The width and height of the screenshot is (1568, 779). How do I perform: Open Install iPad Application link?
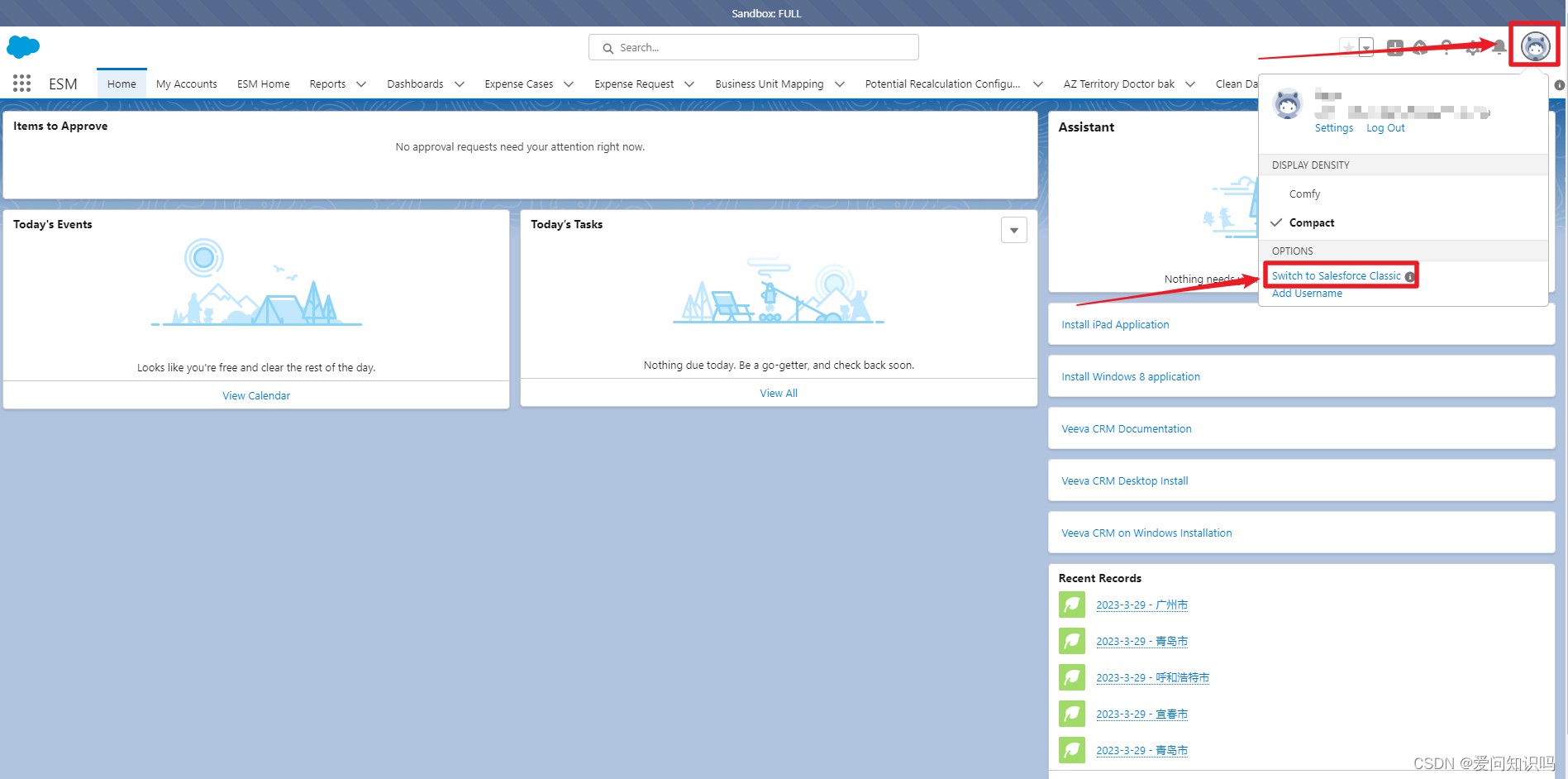pyautogui.click(x=1115, y=325)
